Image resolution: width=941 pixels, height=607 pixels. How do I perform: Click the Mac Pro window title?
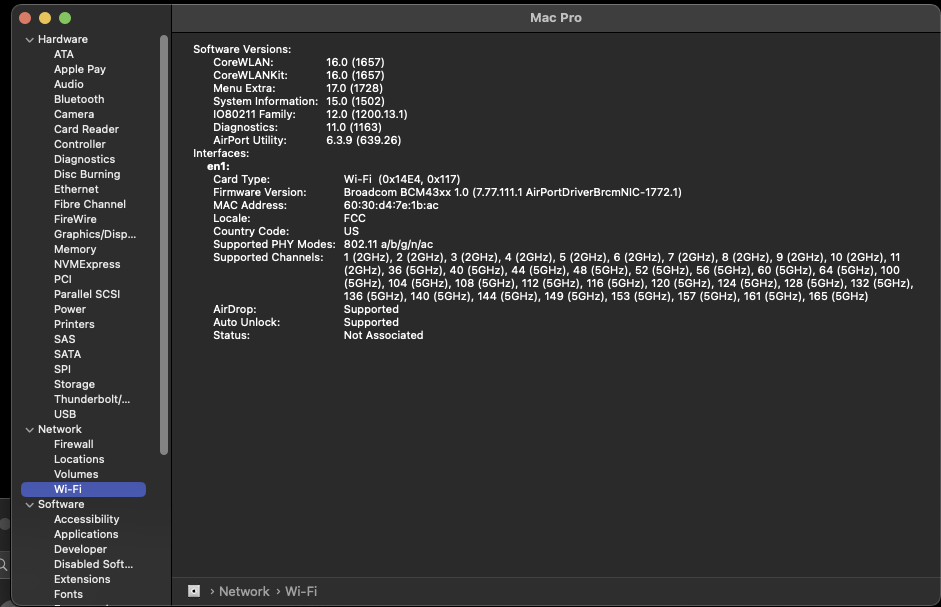click(556, 18)
